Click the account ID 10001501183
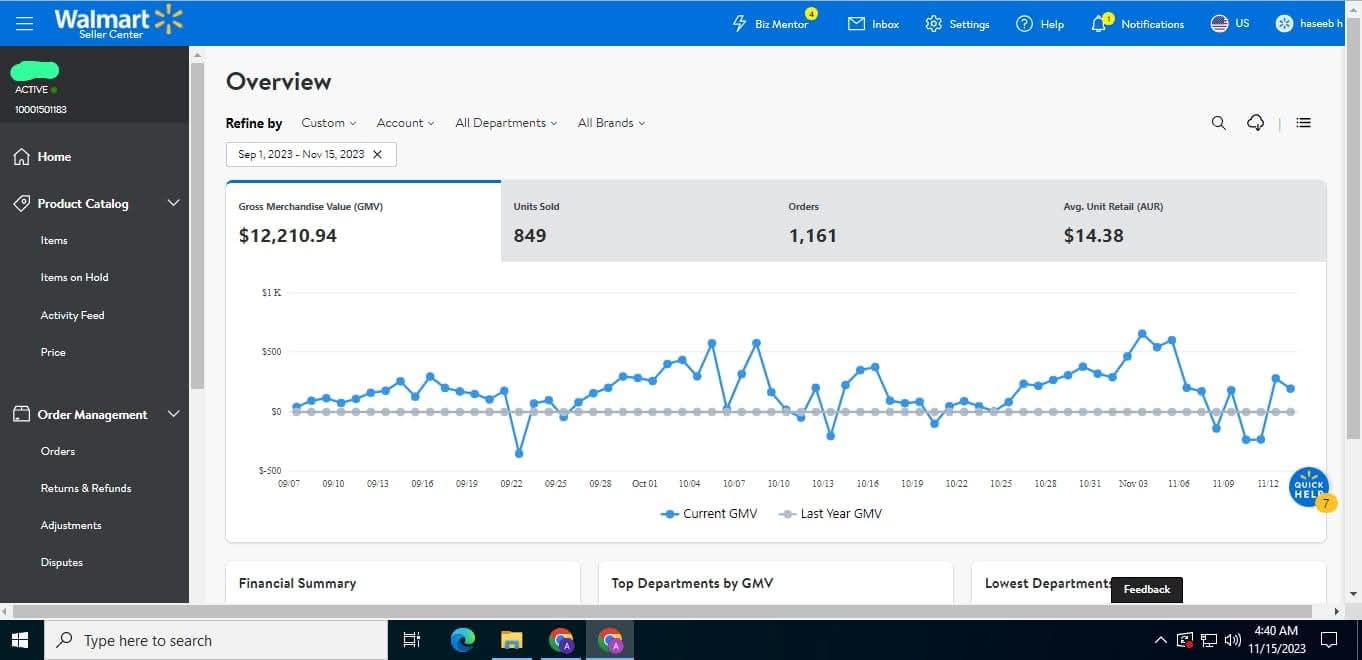Image resolution: width=1362 pixels, height=660 pixels. [x=41, y=109]
